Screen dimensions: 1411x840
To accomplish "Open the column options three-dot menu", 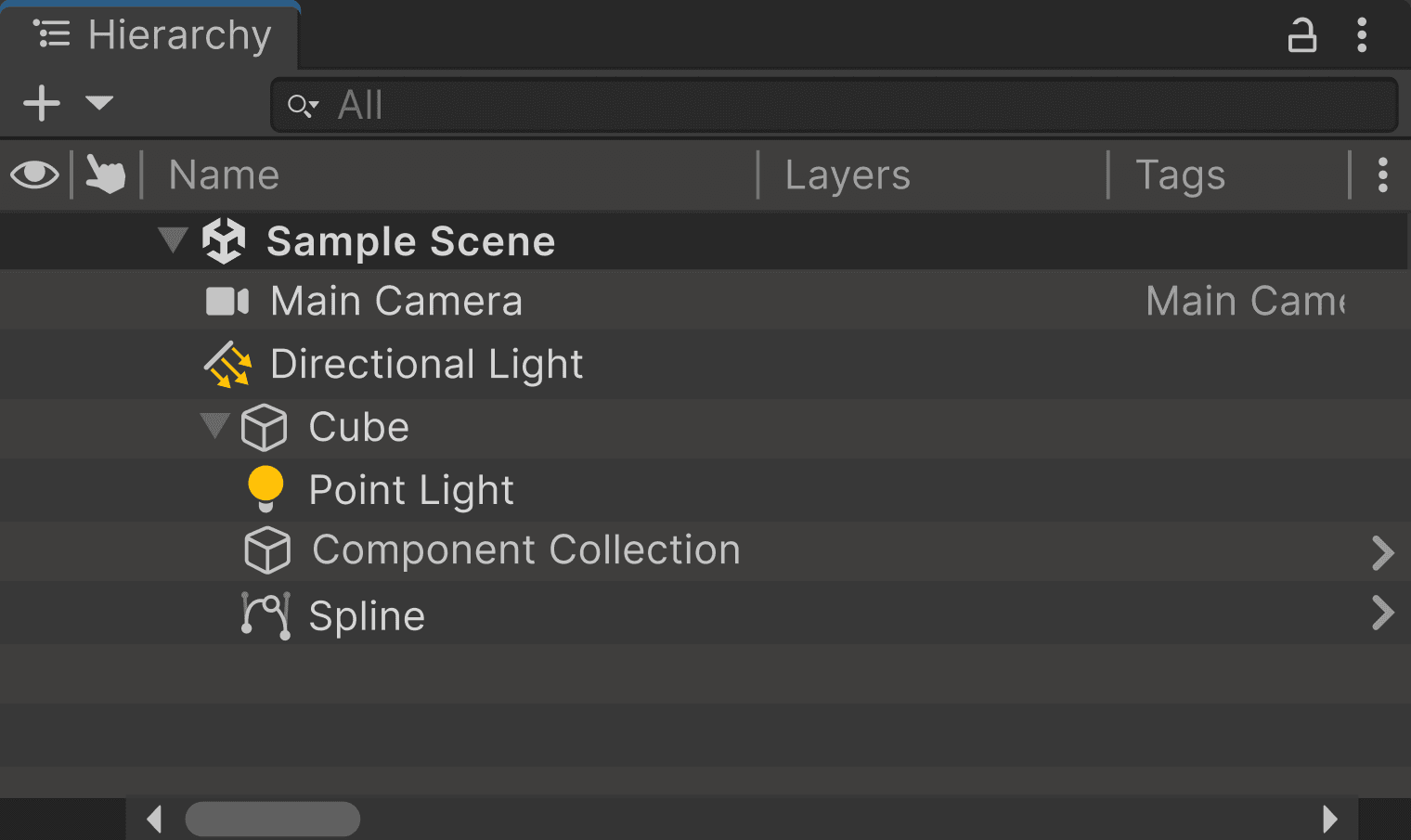I will [x=1382, y=174].
